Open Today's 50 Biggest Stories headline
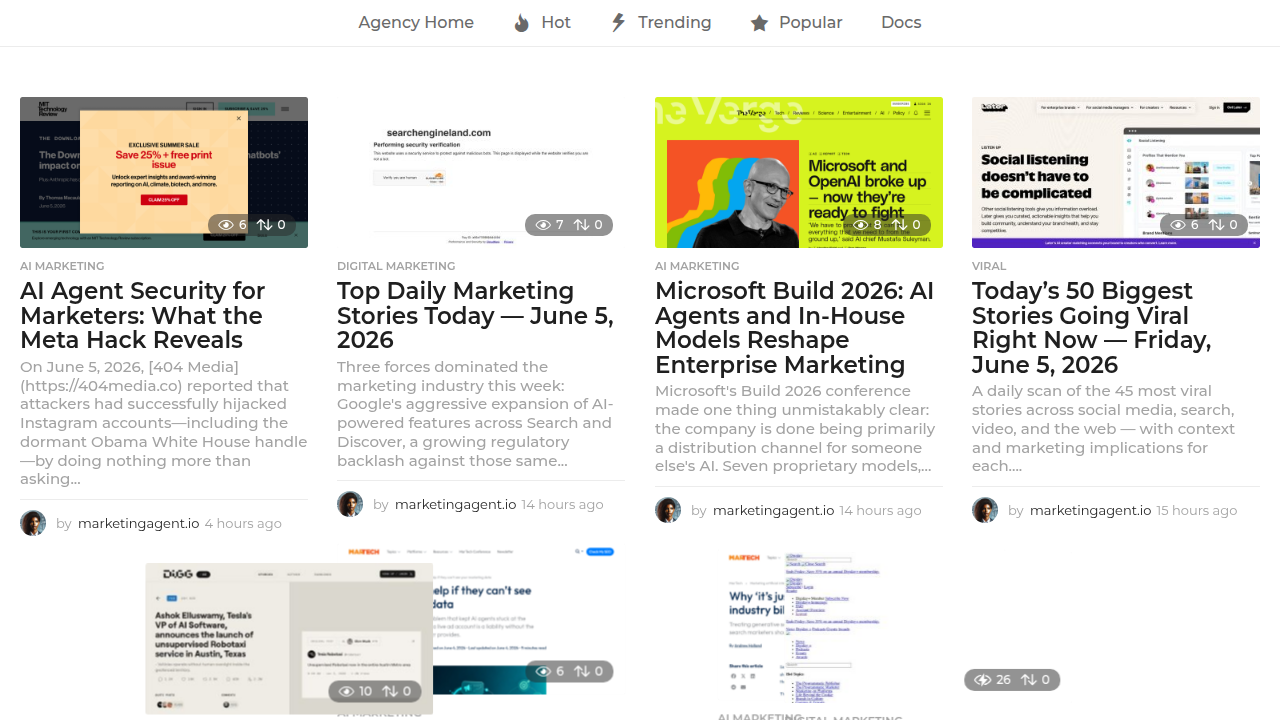Viewport: 1280px width, 720px height. point(1092,327)
